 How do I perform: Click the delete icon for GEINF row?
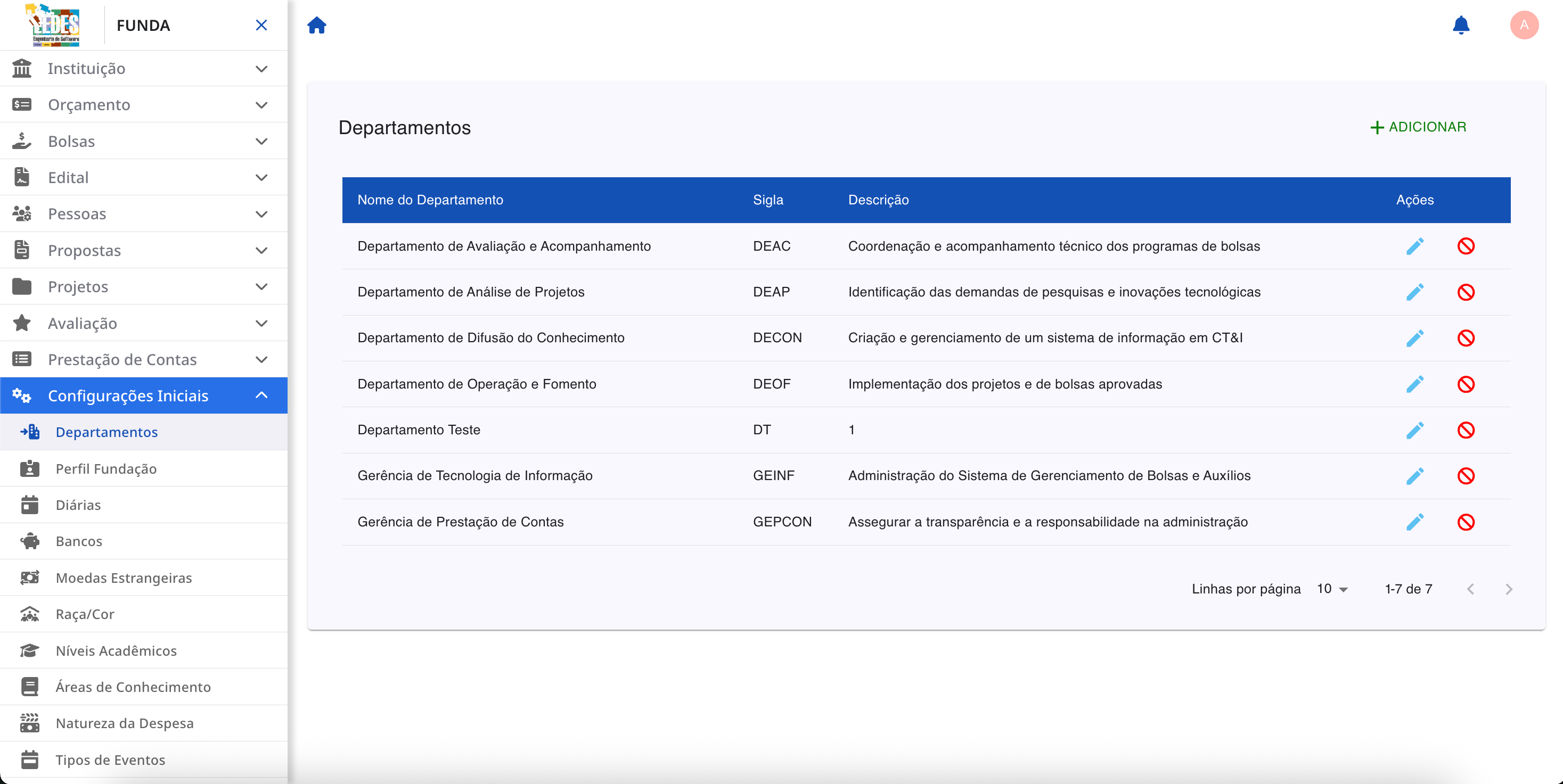[1467, 475]
